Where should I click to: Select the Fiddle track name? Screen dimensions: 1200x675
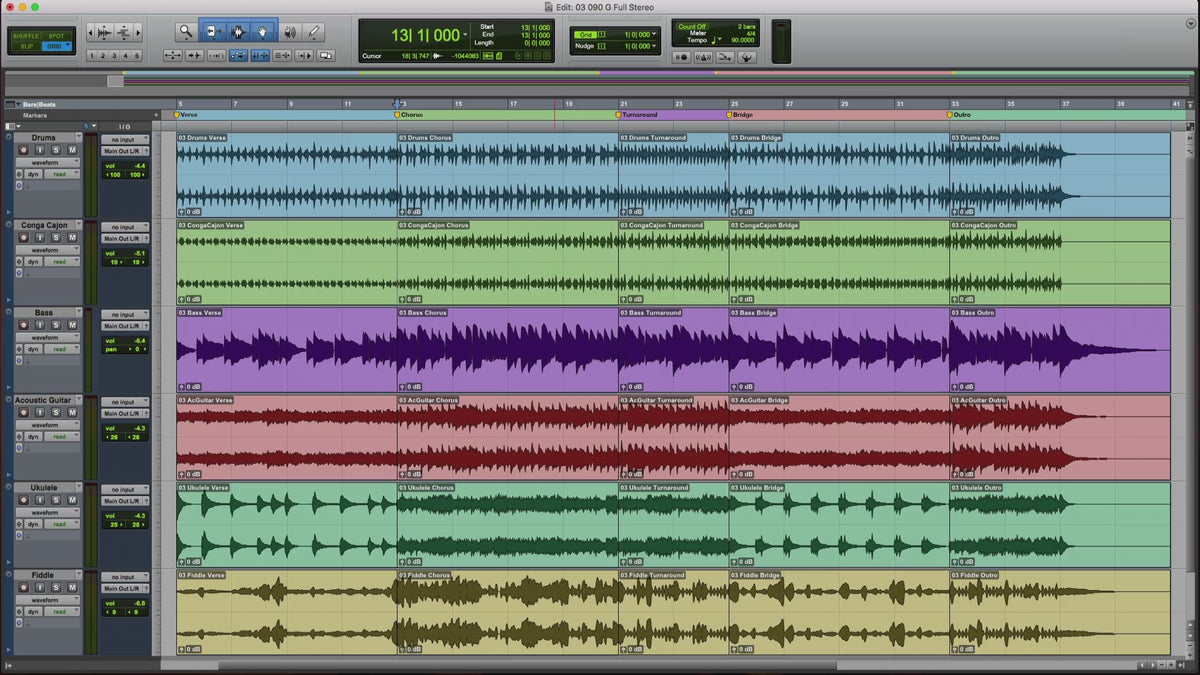[43, 575]
